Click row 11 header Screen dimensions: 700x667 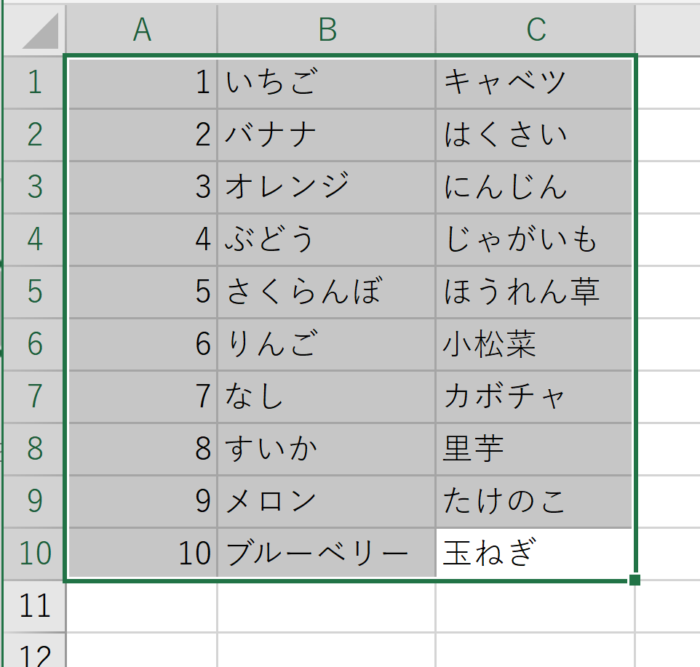pyautogui.click(x=34, y=605)
